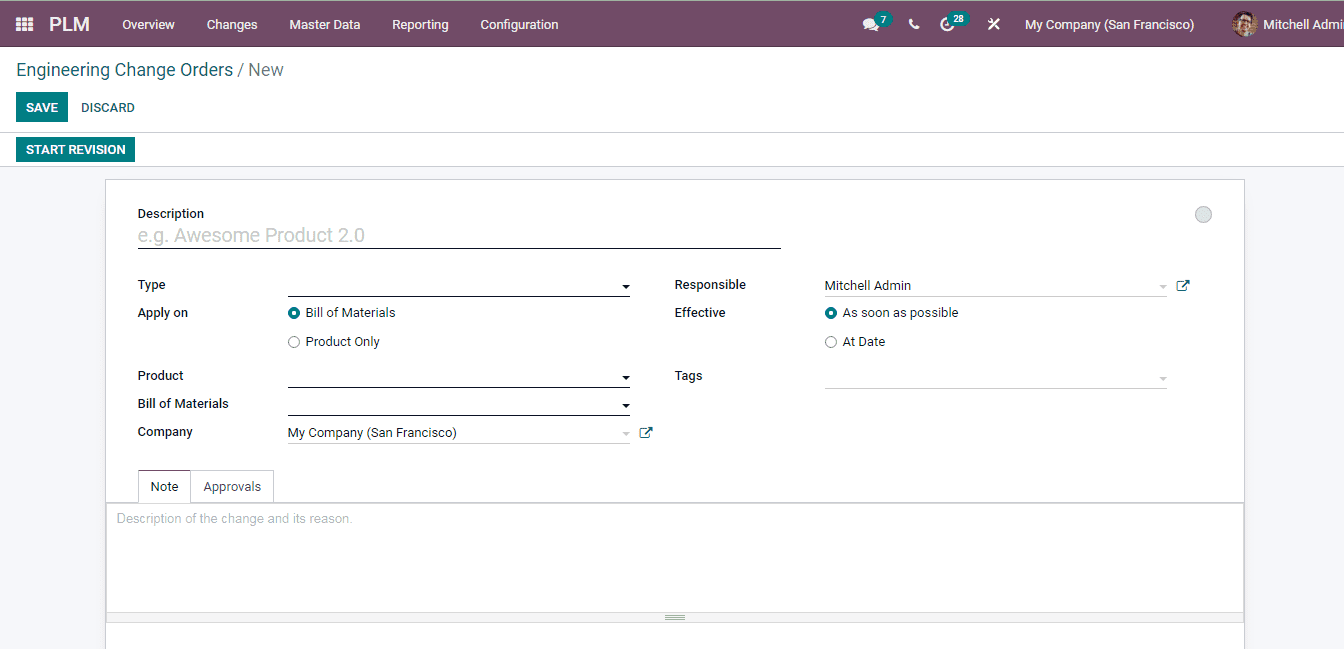Click the Mitchell Admin user avatar
The height and width of the screenshot is (649, 1344).
(x=1243, y=23)
